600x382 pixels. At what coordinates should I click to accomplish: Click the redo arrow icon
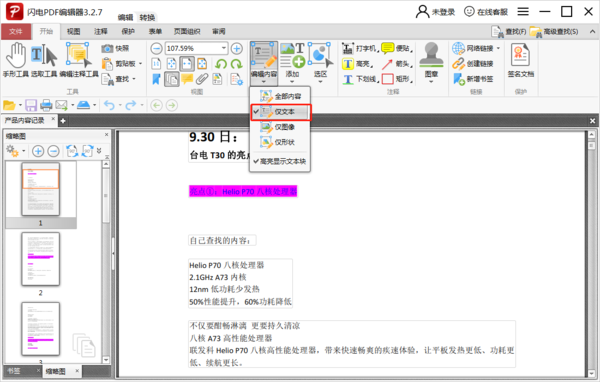[131, 105]
